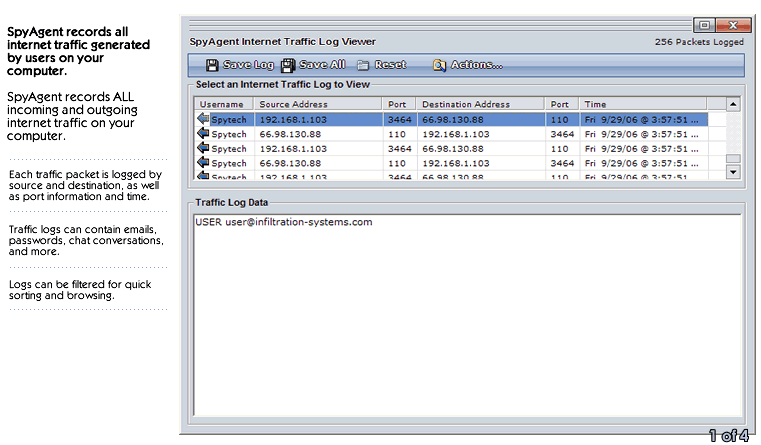Select the third row in the traffic log list
The image size is (761, 445).
pyautogui.click(x=450, y=148)
